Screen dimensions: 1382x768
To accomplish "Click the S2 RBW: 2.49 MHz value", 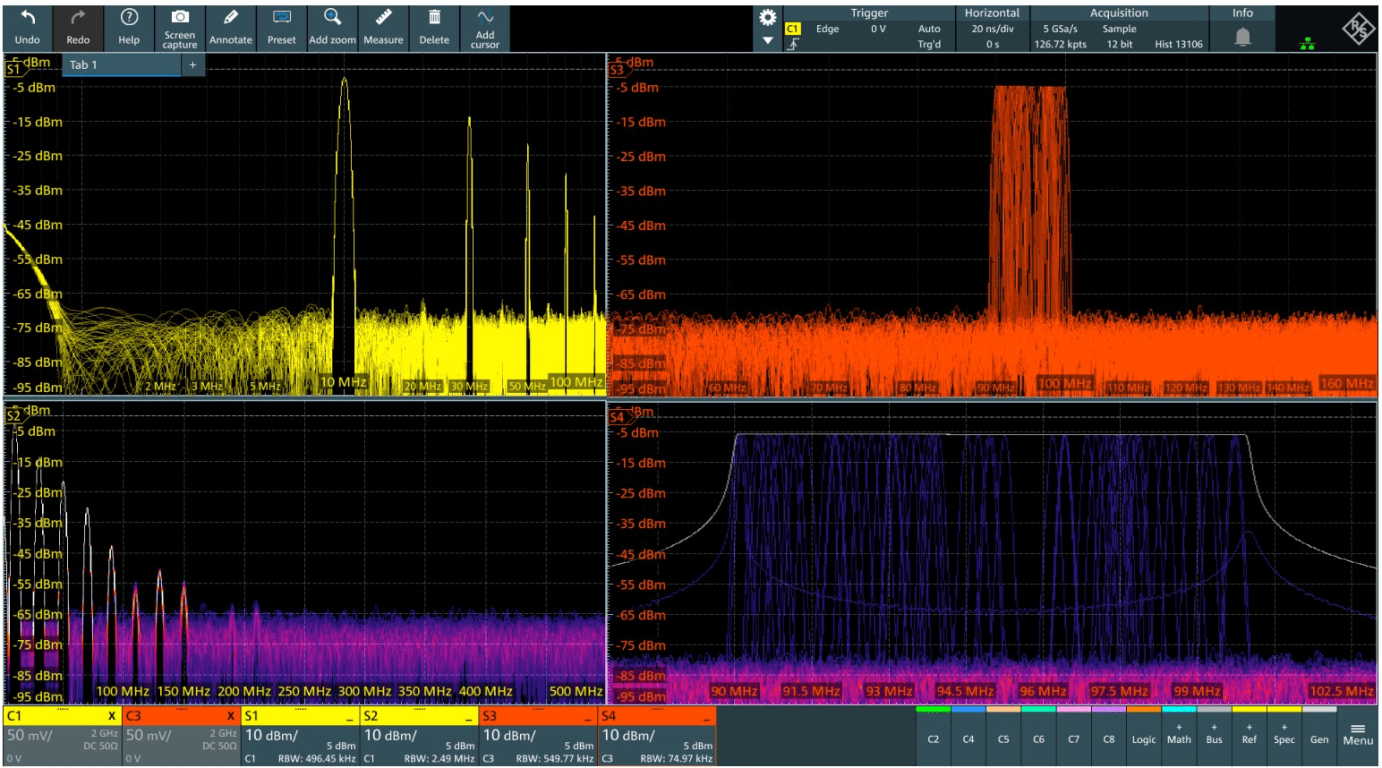I will pos(441,759).
